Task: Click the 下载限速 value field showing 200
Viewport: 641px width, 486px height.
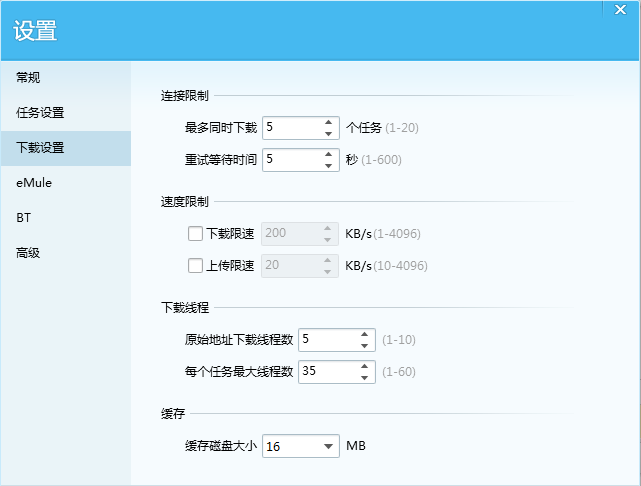Action: click(300, 234)
